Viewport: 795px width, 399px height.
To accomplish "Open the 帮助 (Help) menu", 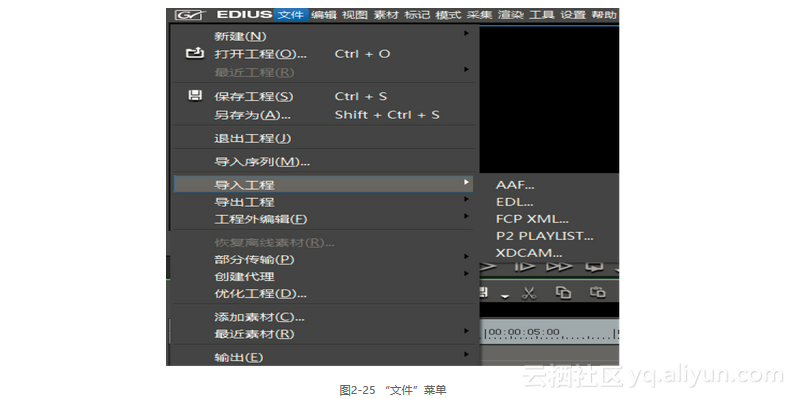I will (x=604, y=15).
